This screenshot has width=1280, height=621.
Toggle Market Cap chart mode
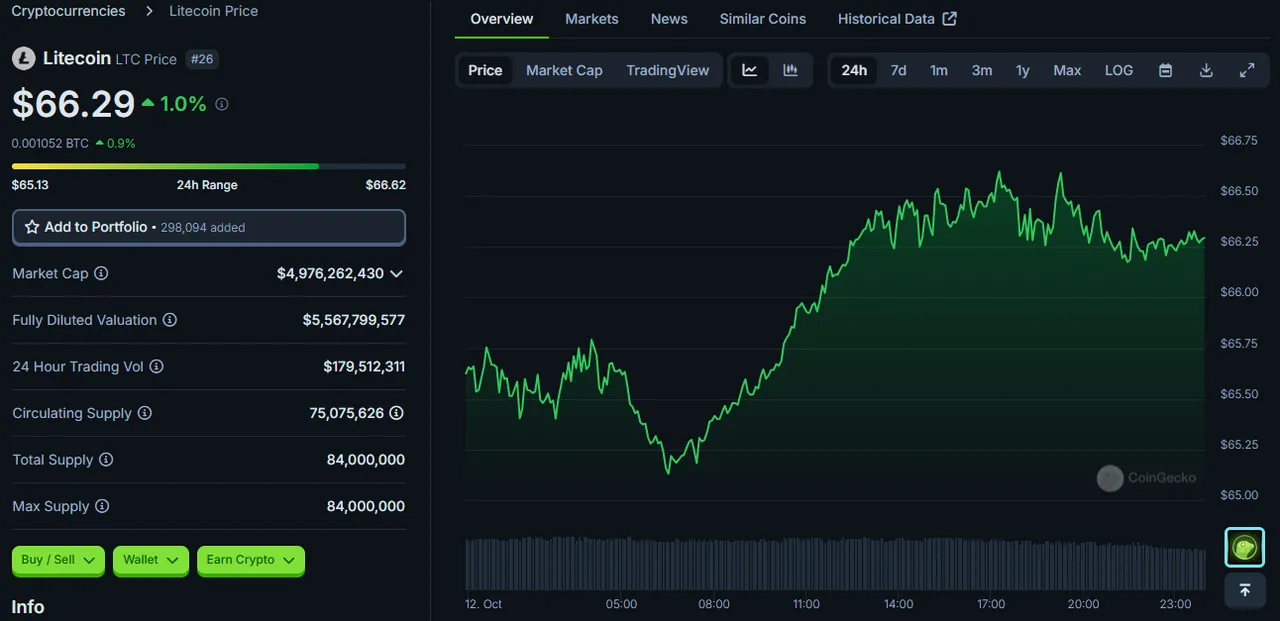tap(564, 70)
